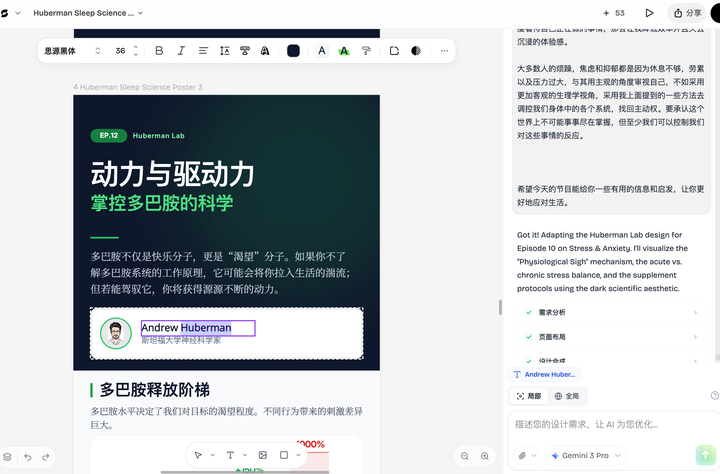Image resolution: width=720 pixels, height=474 pixels.
Task: Expand the 页面布局 step row
Action: click(611, 337)
